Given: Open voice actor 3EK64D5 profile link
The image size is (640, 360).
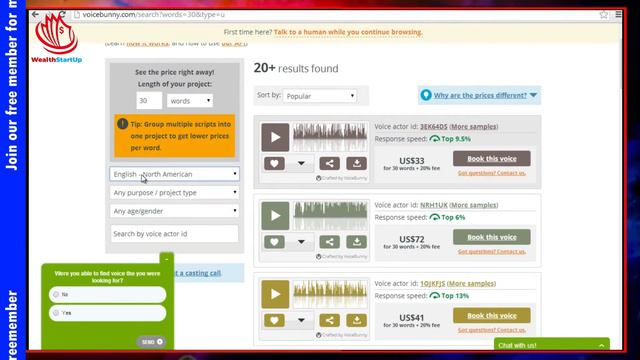Looking at the screenshot, I should tap(433, 127).
